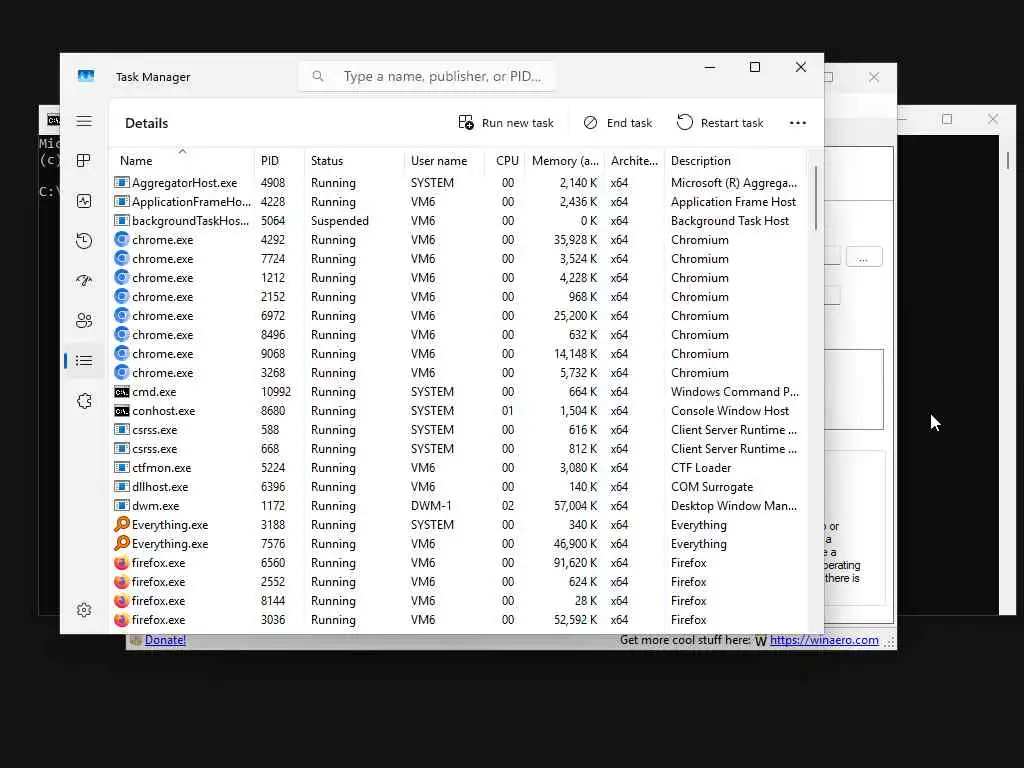Screen dimensions: 1024x768
Task: Click Everything.exe icon with PID 7576
Action: [x=121, y=543]
